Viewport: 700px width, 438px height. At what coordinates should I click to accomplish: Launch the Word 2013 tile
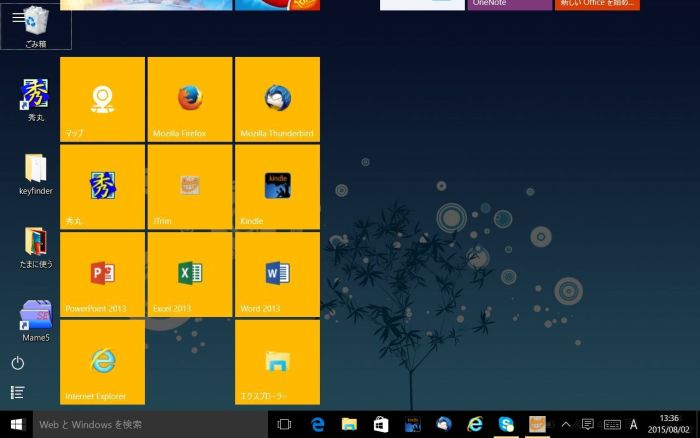[x=277, y=273]
